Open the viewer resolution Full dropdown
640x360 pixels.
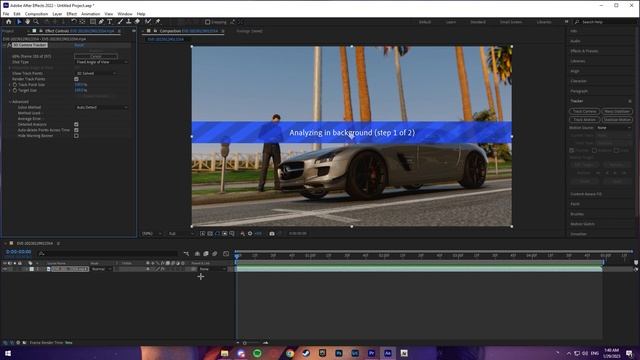point(181,233)
